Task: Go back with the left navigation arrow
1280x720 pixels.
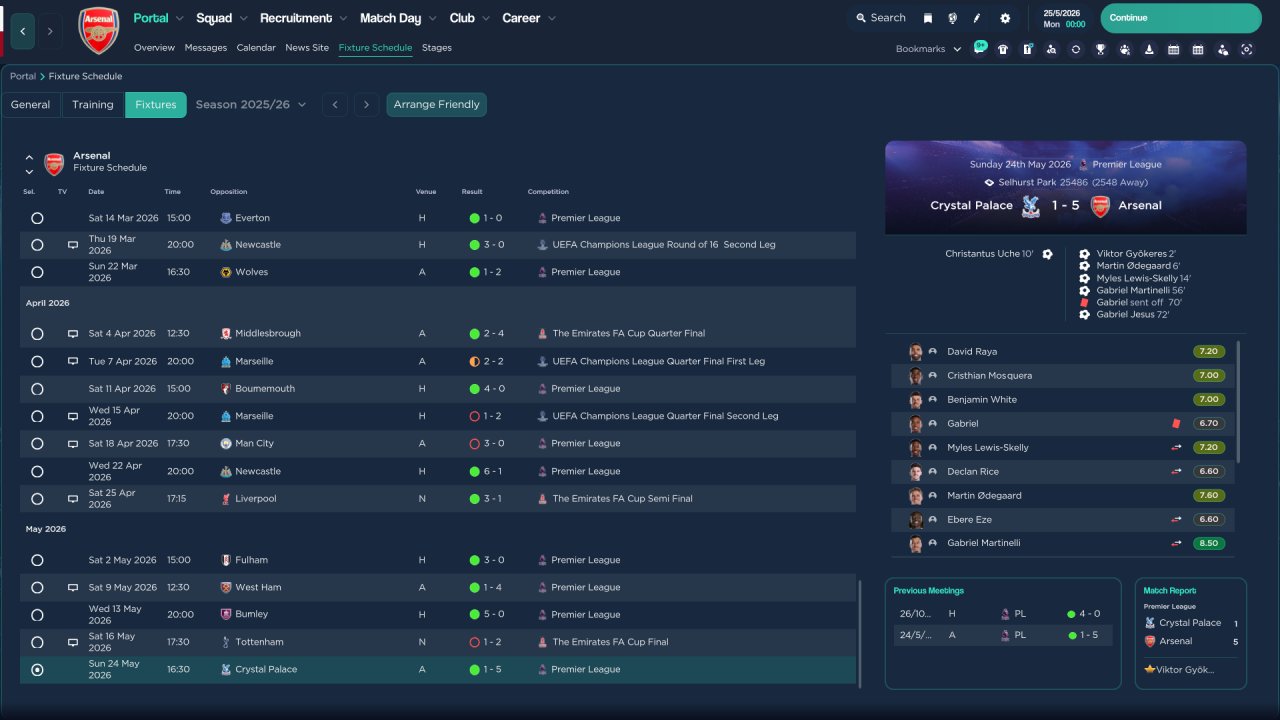Action: [23, 31]
